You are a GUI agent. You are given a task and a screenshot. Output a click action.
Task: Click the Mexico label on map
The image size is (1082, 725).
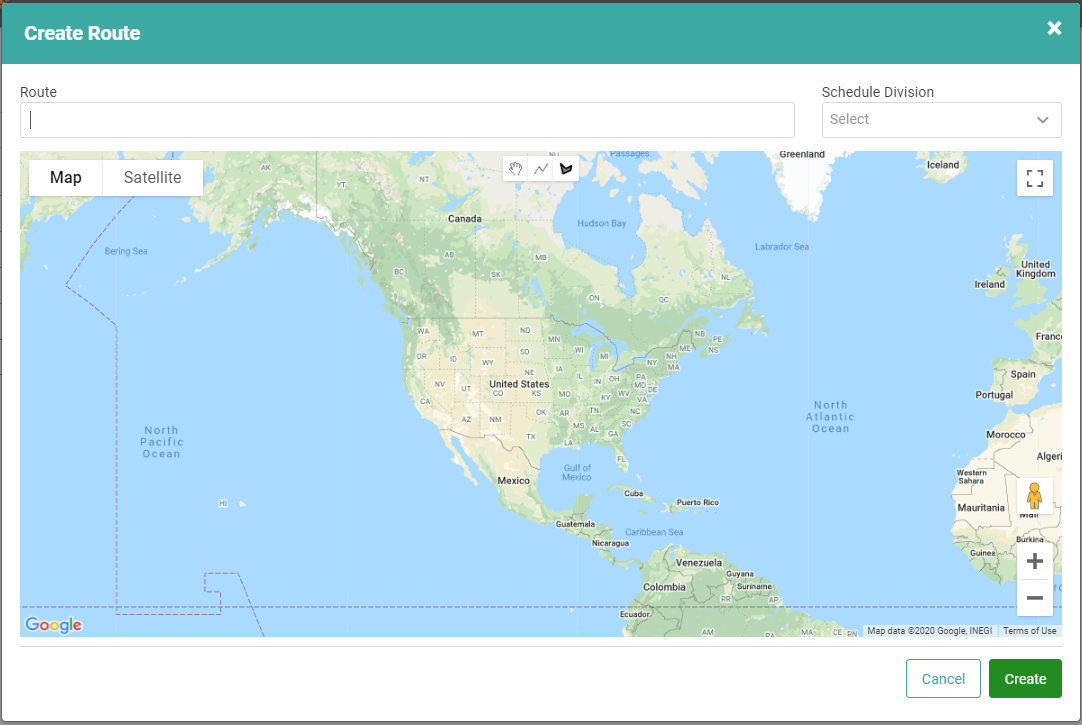513,481
